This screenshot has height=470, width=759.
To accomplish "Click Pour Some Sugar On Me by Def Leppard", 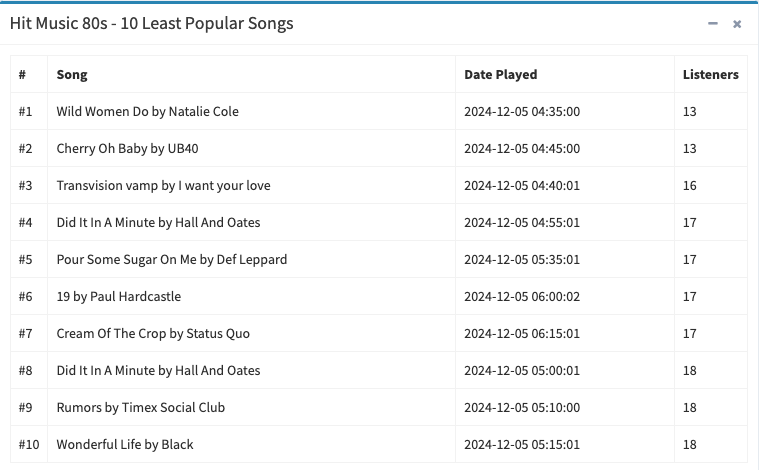I will (x=172, y=259).
